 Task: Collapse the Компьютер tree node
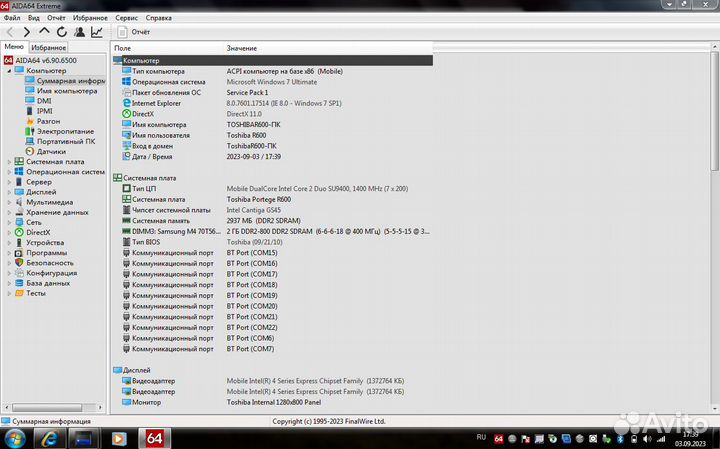click(9, 71)
